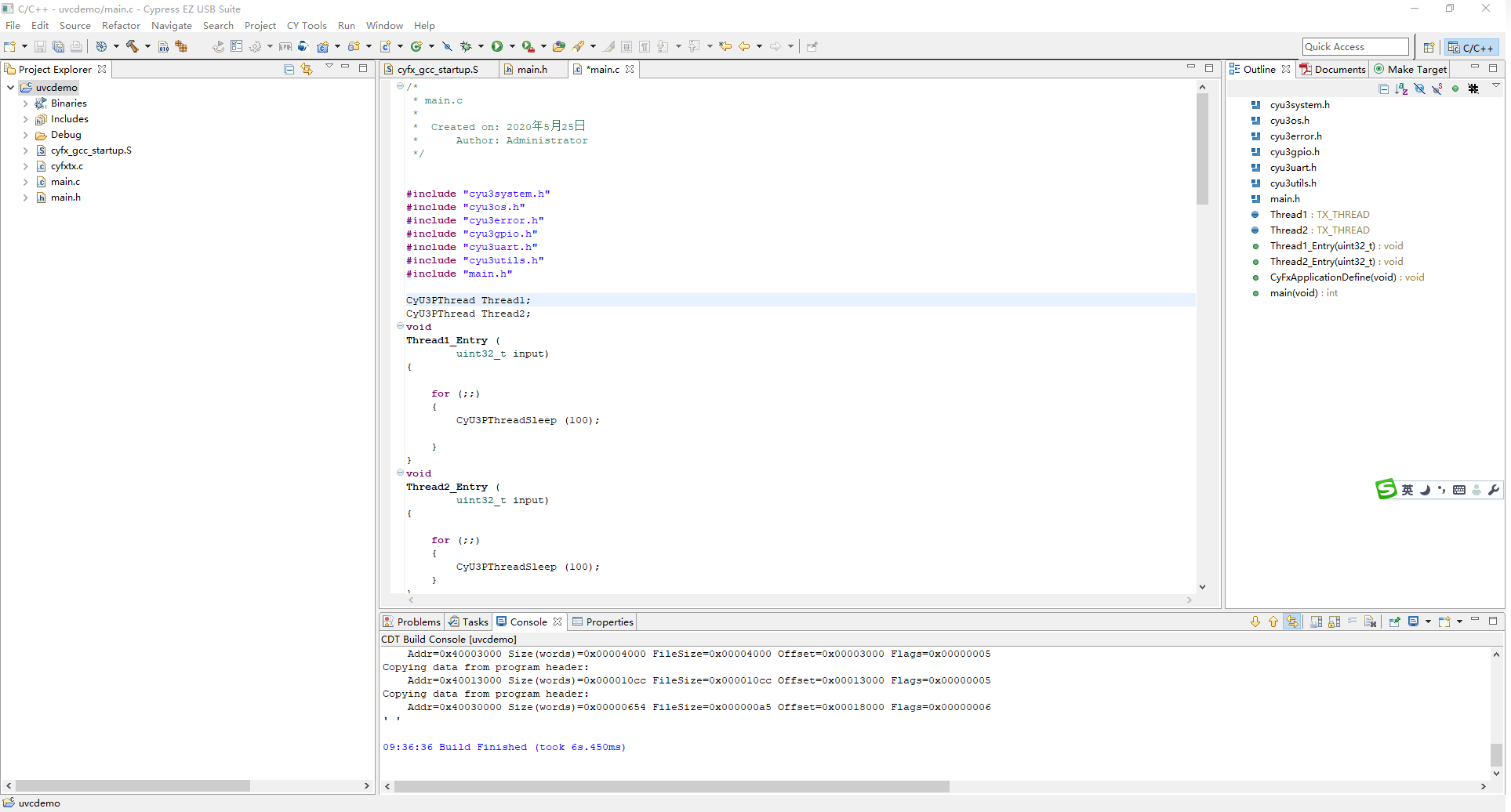This screenshot has height=812, width=1511.
Task: Expand the Includes node in Project Explorer
Action: pyautogui.click(x=25, y=119)
